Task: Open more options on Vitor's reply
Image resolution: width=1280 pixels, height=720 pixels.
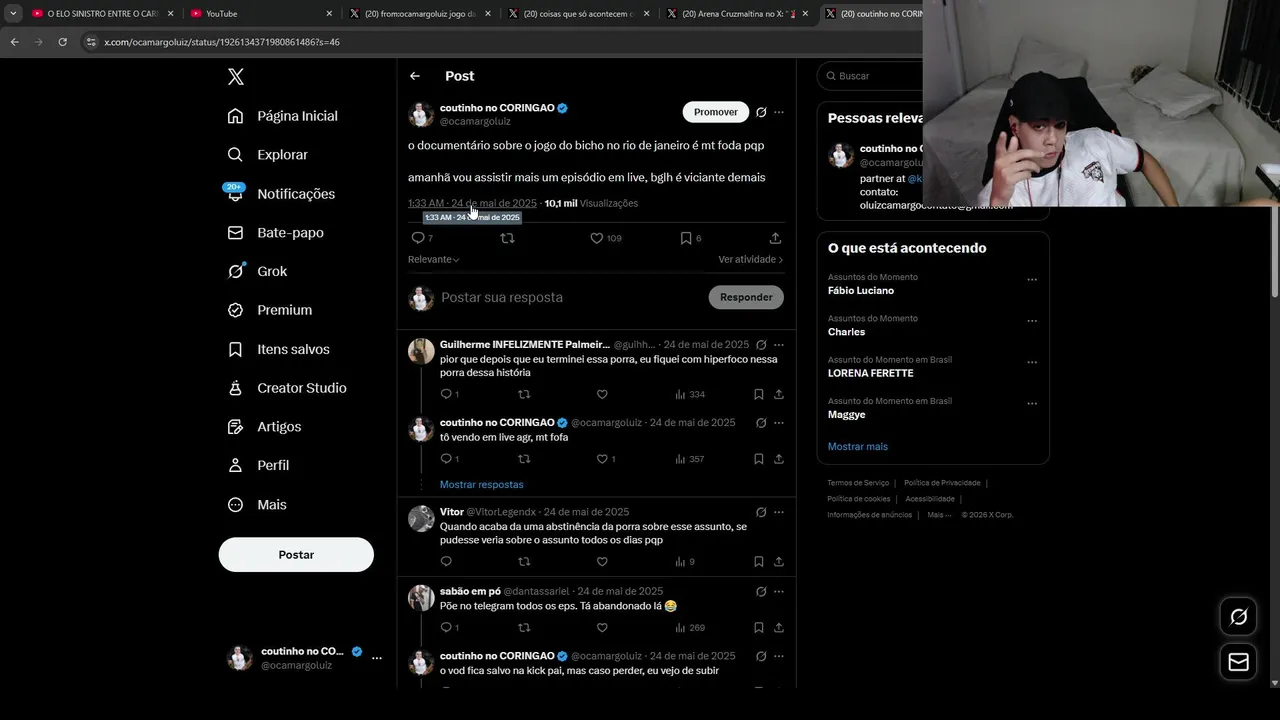Action: tap(779, 512)
